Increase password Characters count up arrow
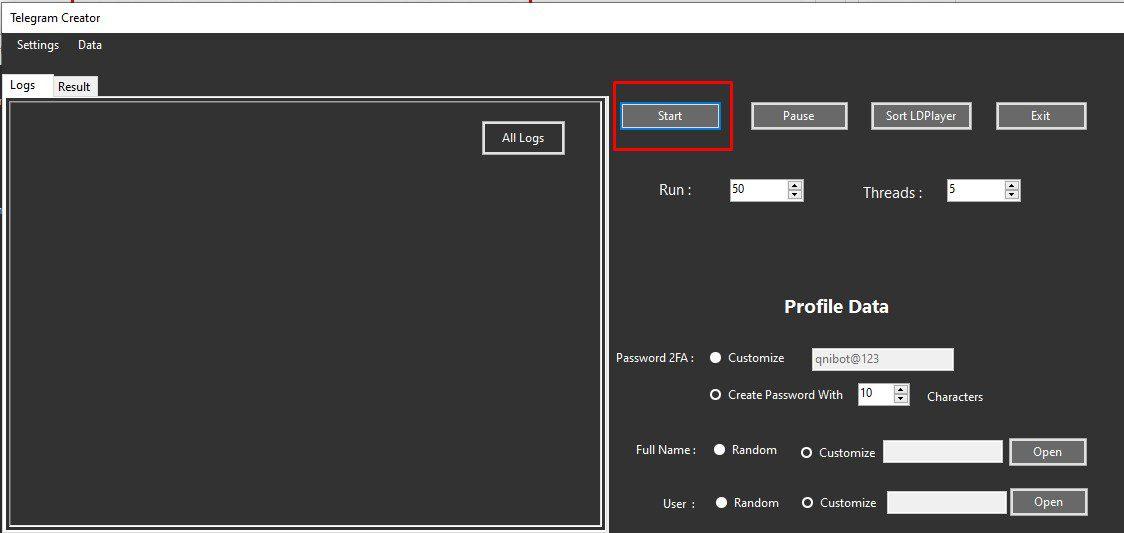This screenshot has height=533, width=1124. tap(901, 390)
